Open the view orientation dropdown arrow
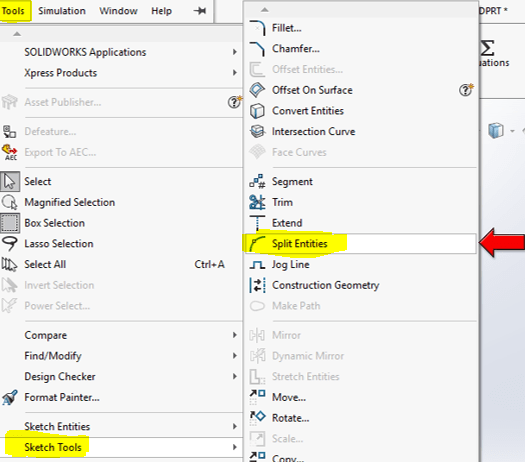Image resolution: width=525 pixels, height=463 pixels. 512,131
